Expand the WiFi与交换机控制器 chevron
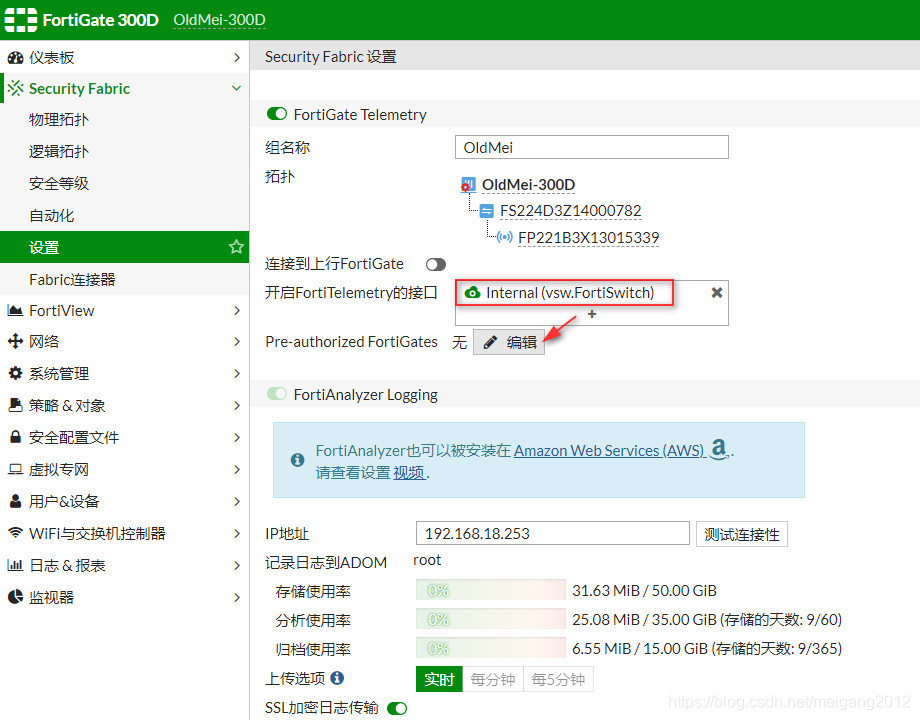The height and width of the screenshot is (720, 920). pos(237,533)
